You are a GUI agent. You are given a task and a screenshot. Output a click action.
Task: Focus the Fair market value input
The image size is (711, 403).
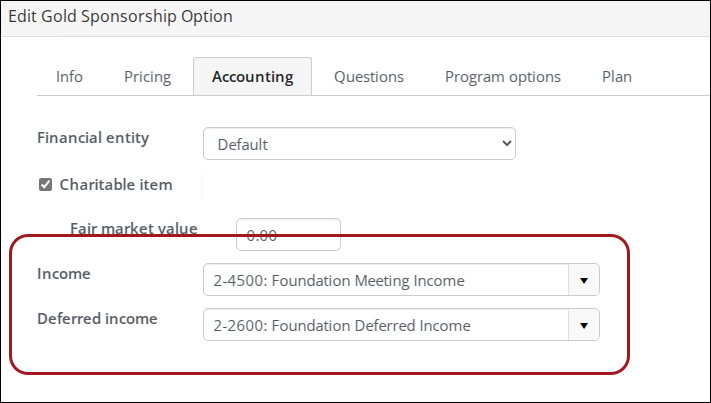point(288,235)
